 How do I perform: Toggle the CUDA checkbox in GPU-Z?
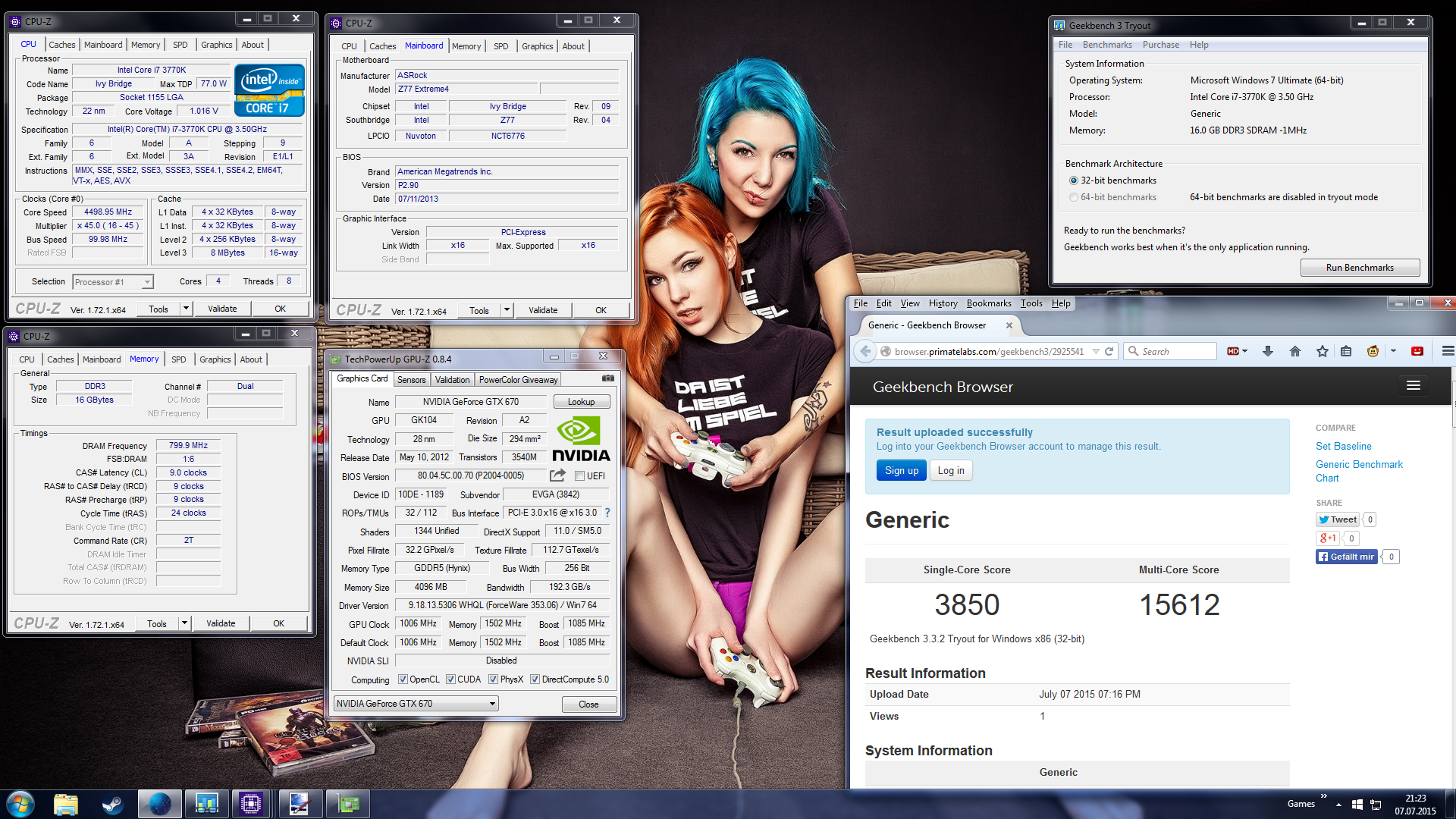click(450, 679)
